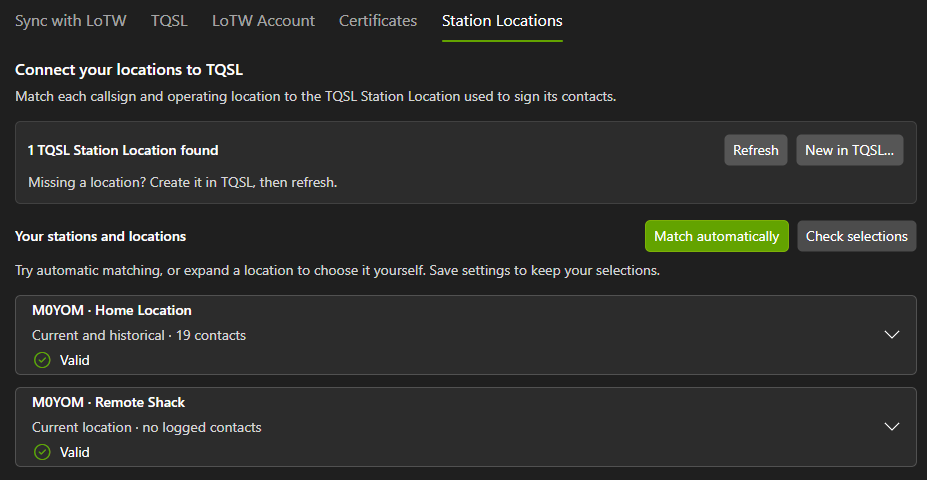
Task: Click New in TQSL... button
Action: coord(850,150)
